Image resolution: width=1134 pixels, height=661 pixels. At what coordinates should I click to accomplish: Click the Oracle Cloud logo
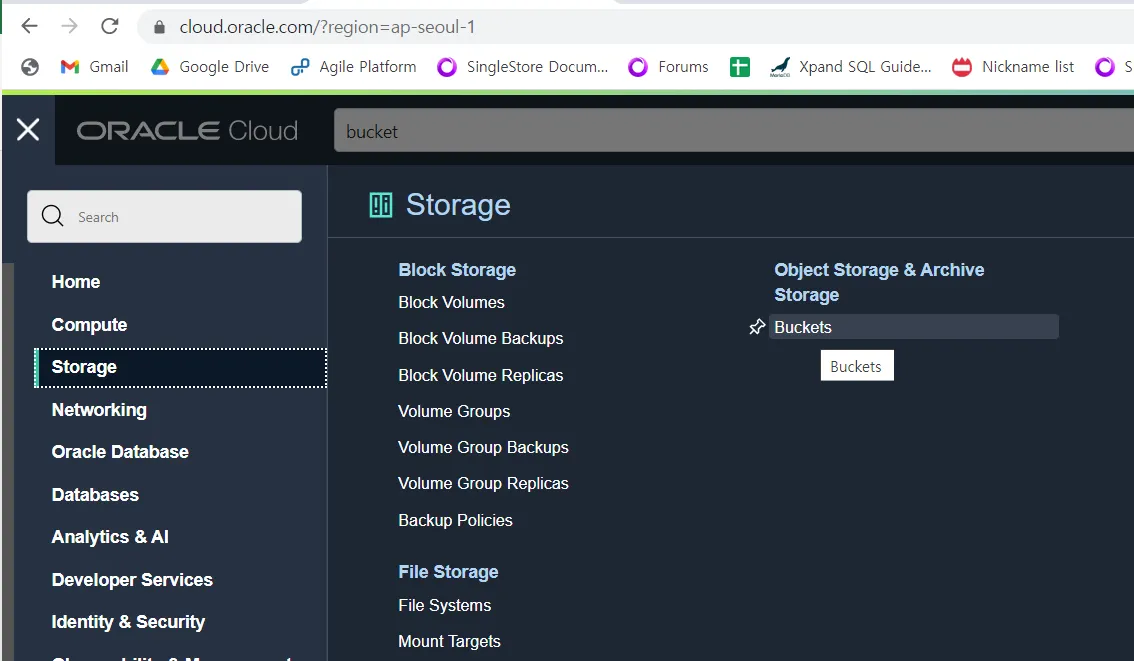(x=187, y=131)
